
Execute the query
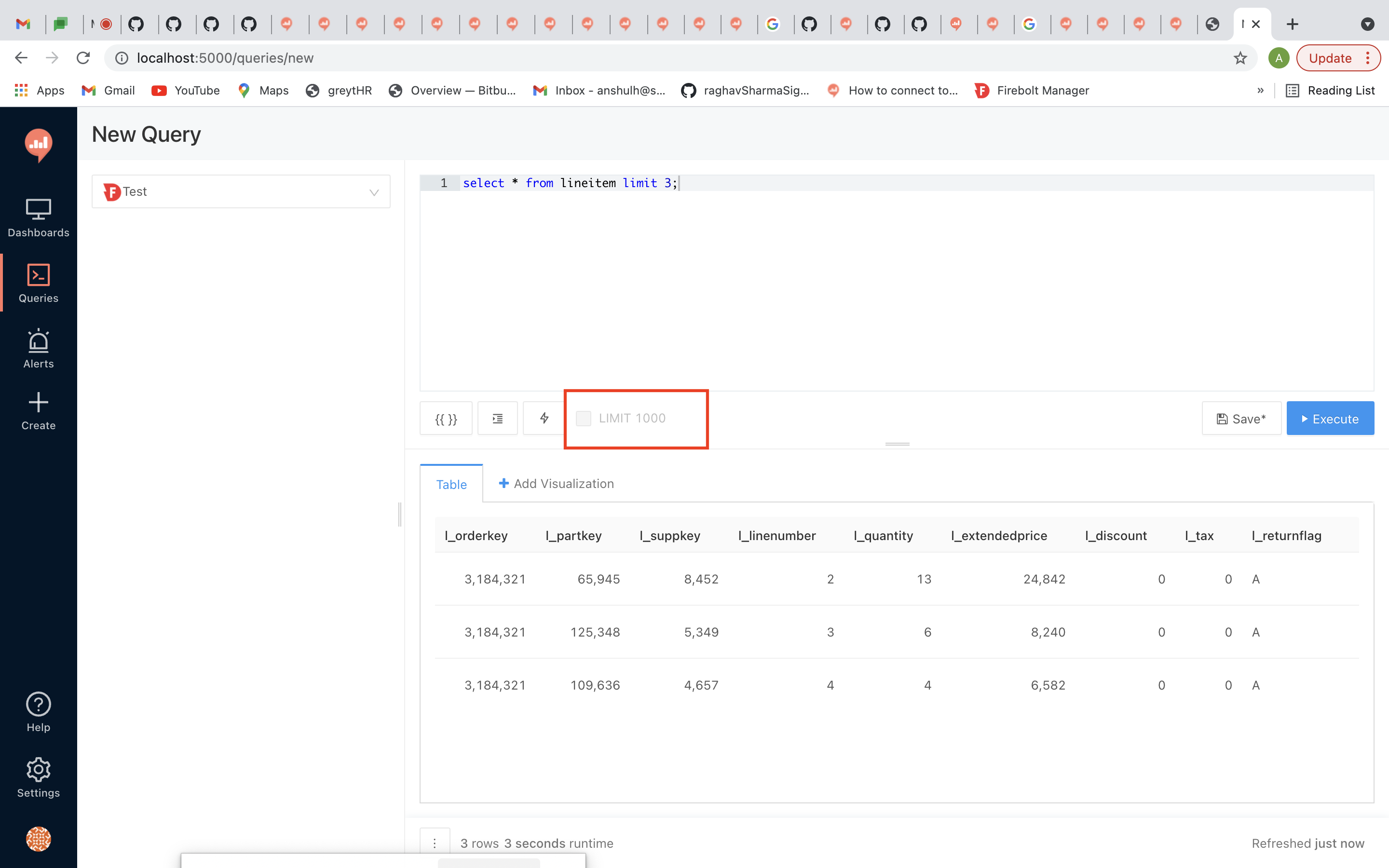(1330, 419)
